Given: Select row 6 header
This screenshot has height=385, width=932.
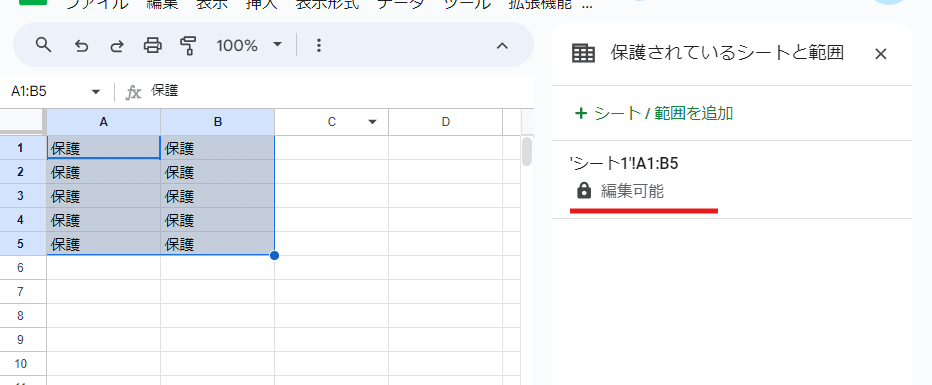Looking at the screenshot, I should (20, 268).
